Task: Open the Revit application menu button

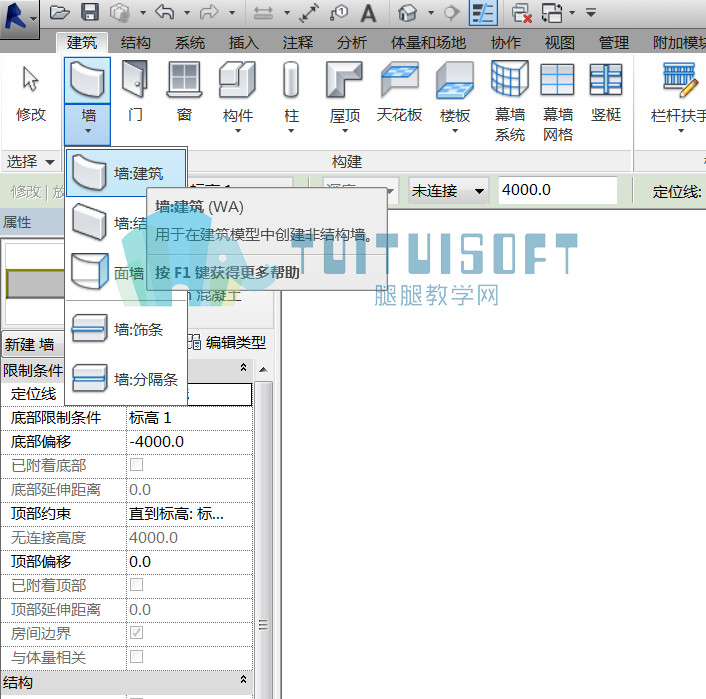Action: coord(18,18)
